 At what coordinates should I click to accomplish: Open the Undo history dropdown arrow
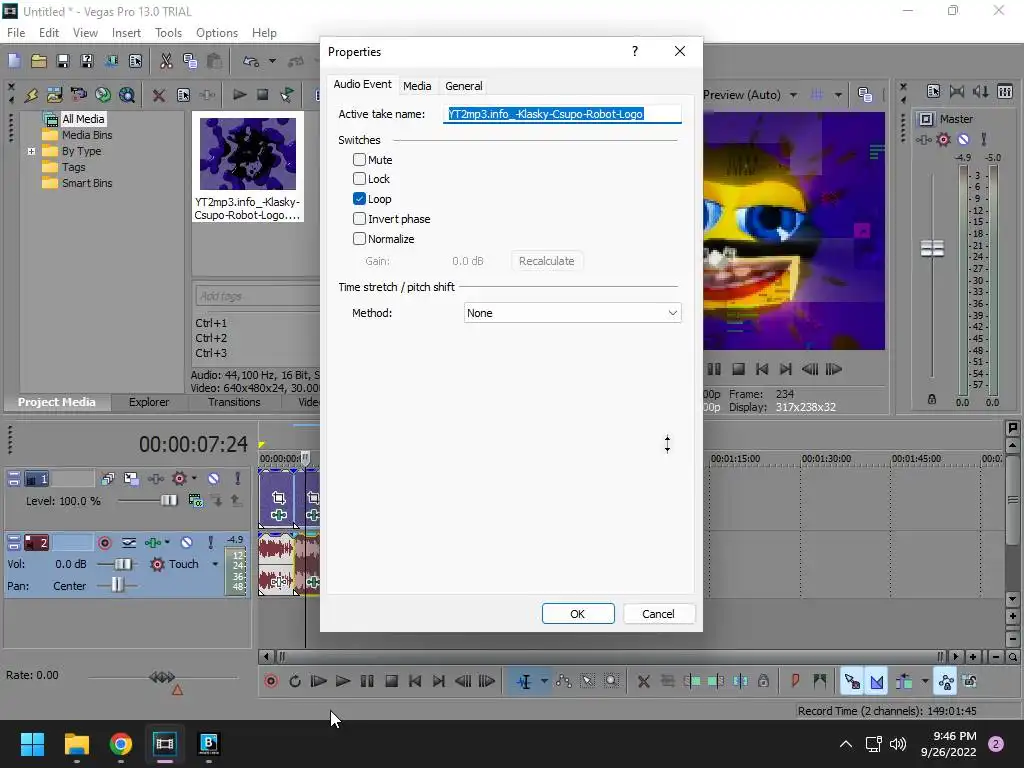tap(272, 61)
